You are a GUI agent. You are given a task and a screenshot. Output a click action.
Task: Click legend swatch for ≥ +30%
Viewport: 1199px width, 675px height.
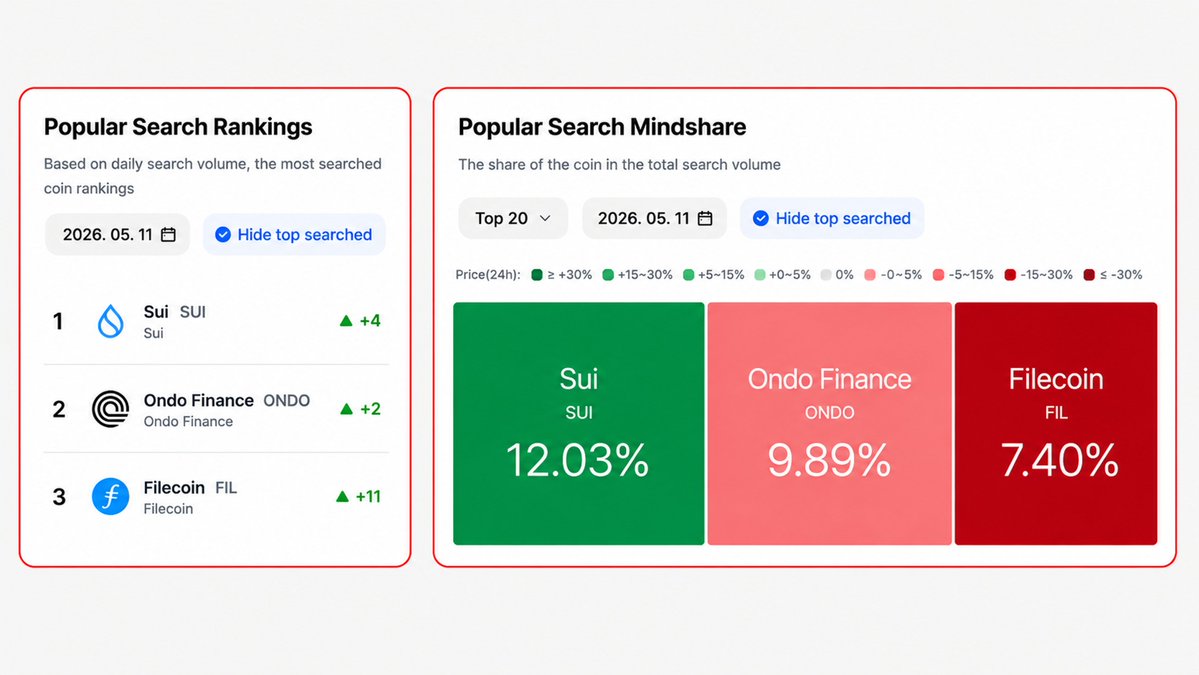pyautogui.click(x=537, y=275)
